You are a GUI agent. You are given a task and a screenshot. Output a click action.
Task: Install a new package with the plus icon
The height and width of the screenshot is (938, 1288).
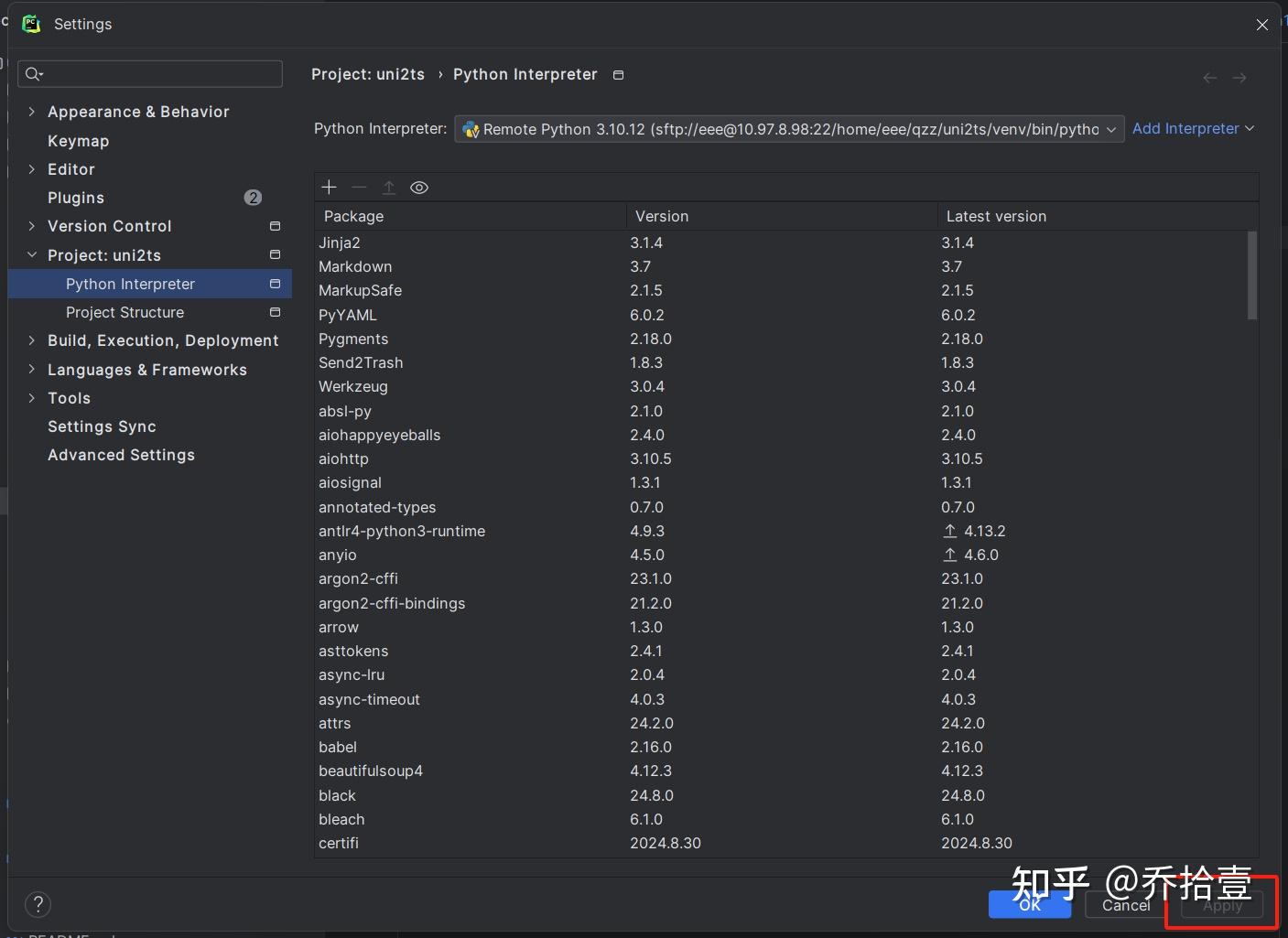329,187
